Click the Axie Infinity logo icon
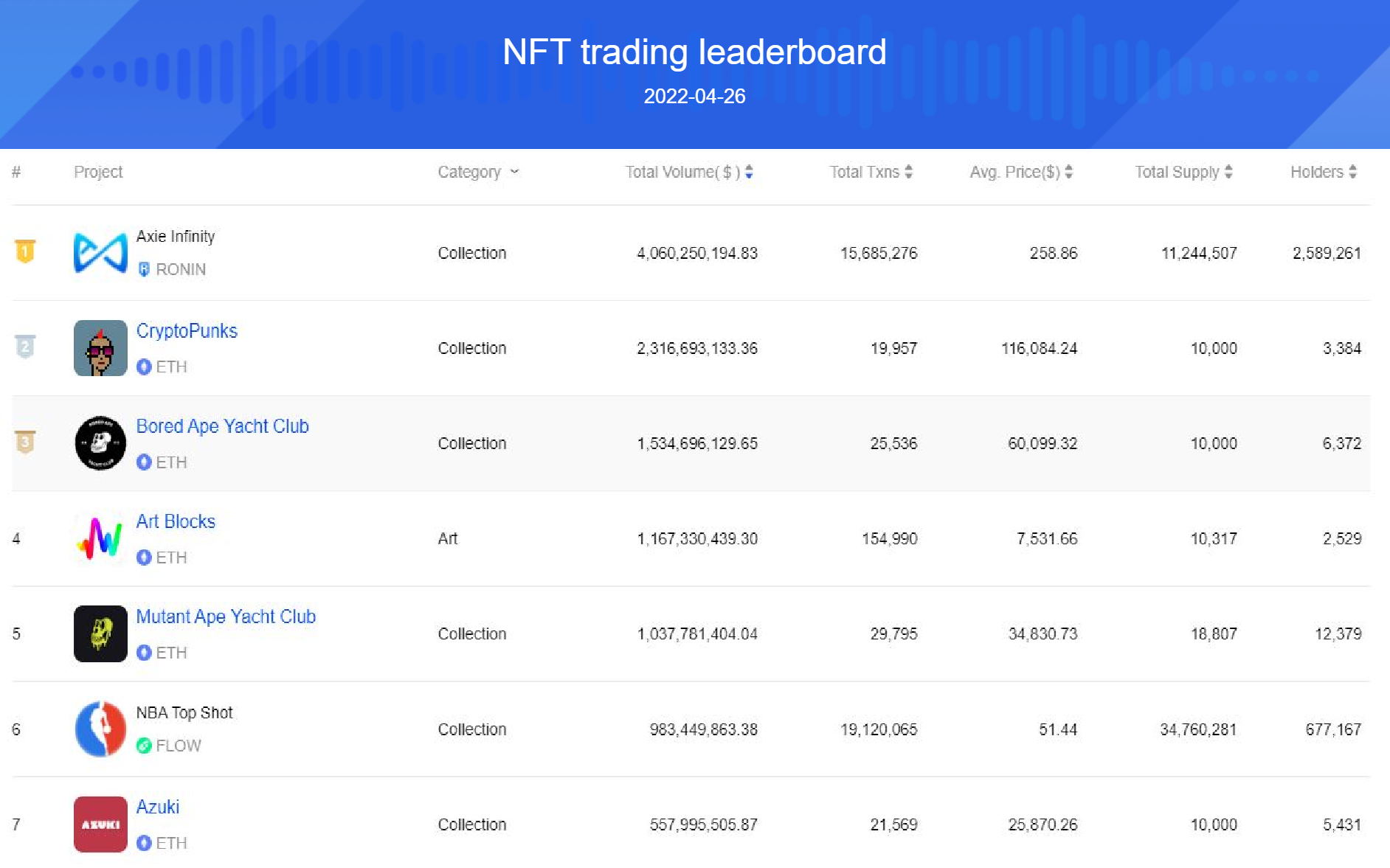The image size is (1390, 868). point(100,253)
